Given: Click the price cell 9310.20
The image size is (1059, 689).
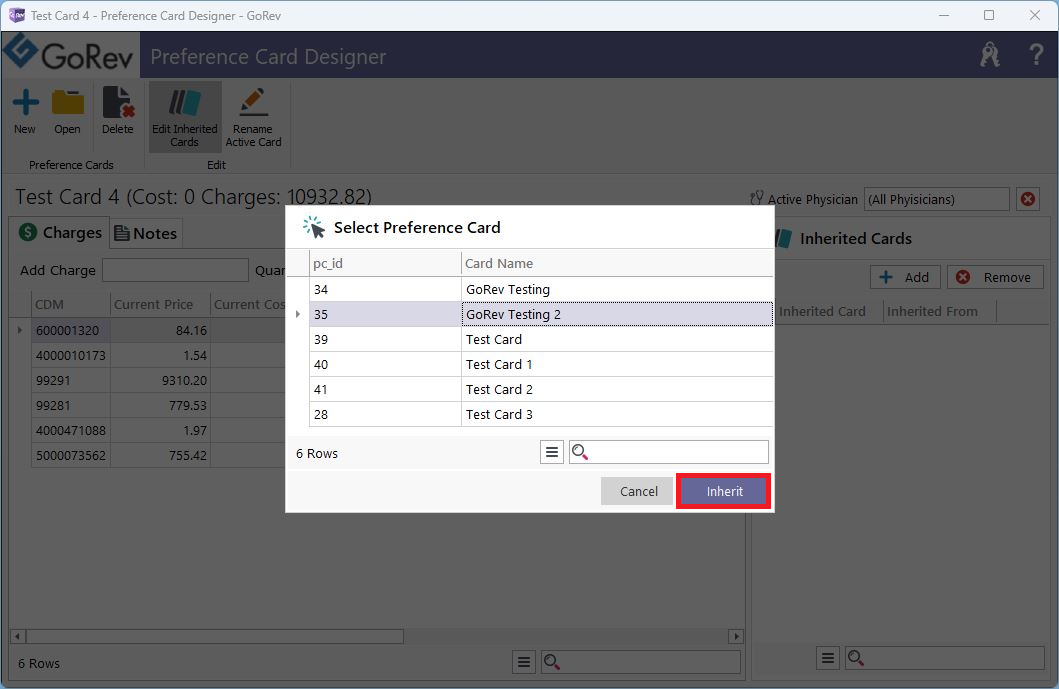Looking at the screenshot, I should click(x=160, y=380).
